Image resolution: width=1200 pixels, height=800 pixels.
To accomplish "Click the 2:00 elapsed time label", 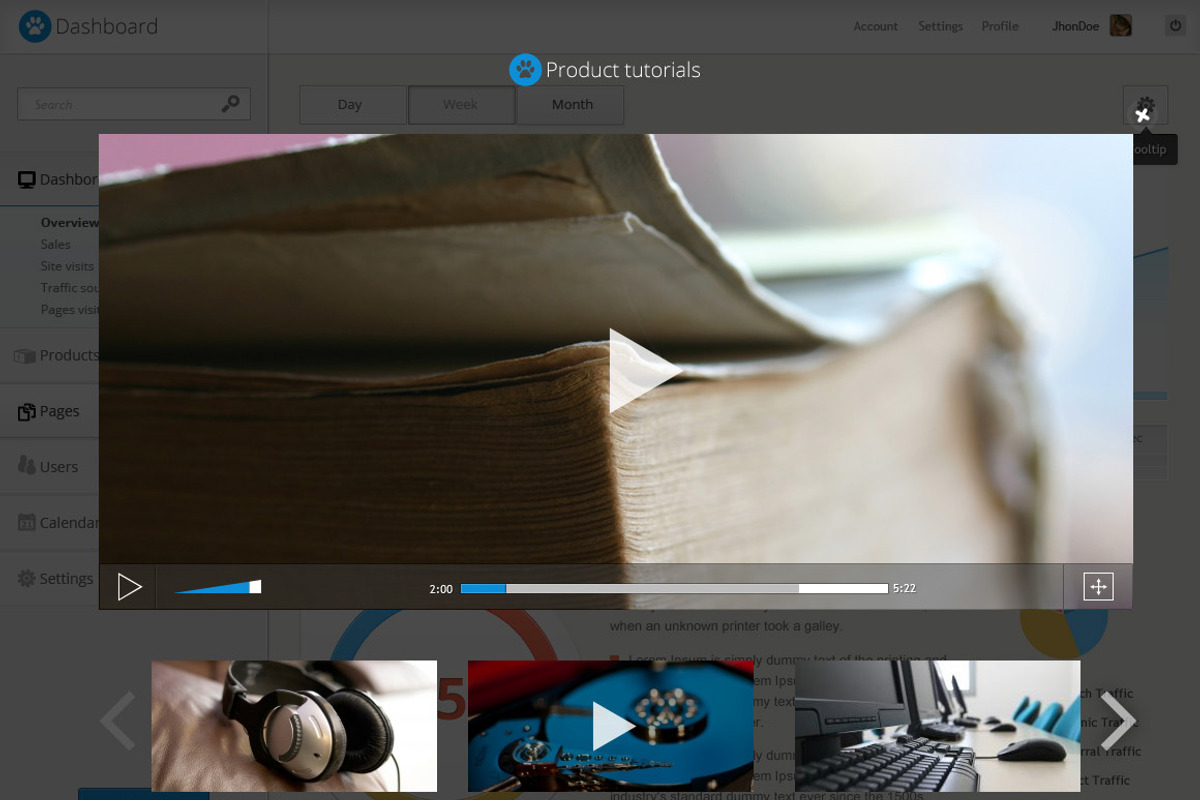I will 441,589.
